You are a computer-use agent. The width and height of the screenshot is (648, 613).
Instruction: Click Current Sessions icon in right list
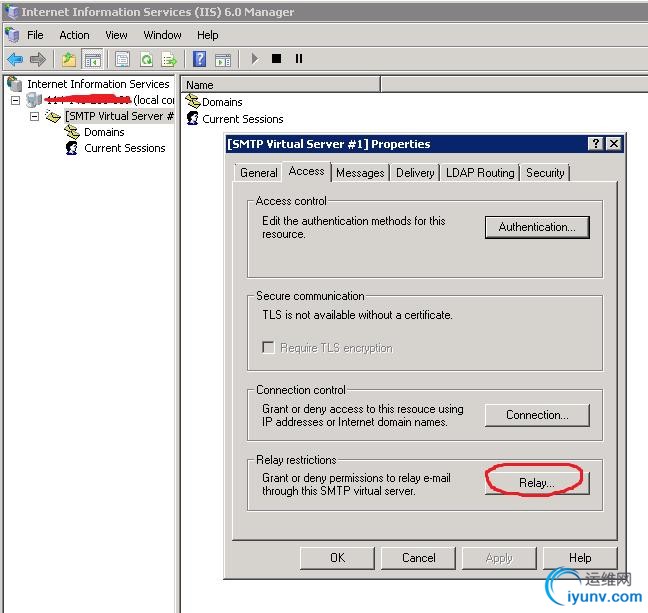(x=193, y=118)
